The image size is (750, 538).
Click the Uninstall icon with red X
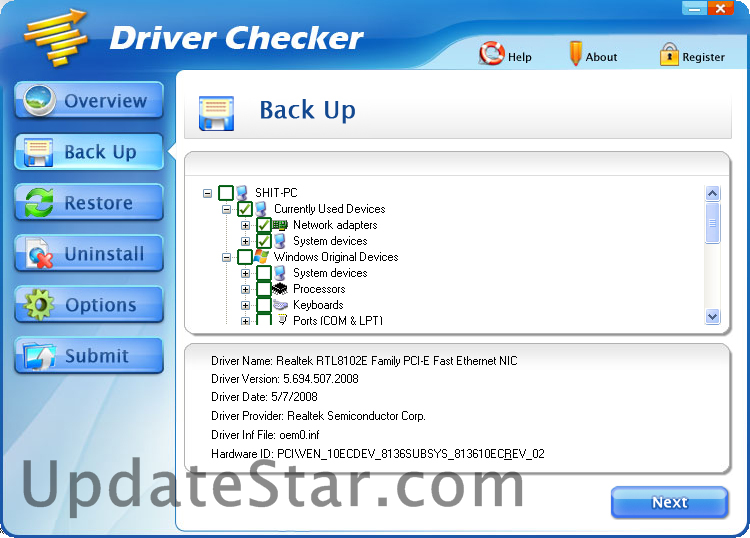tap(39, 254)
